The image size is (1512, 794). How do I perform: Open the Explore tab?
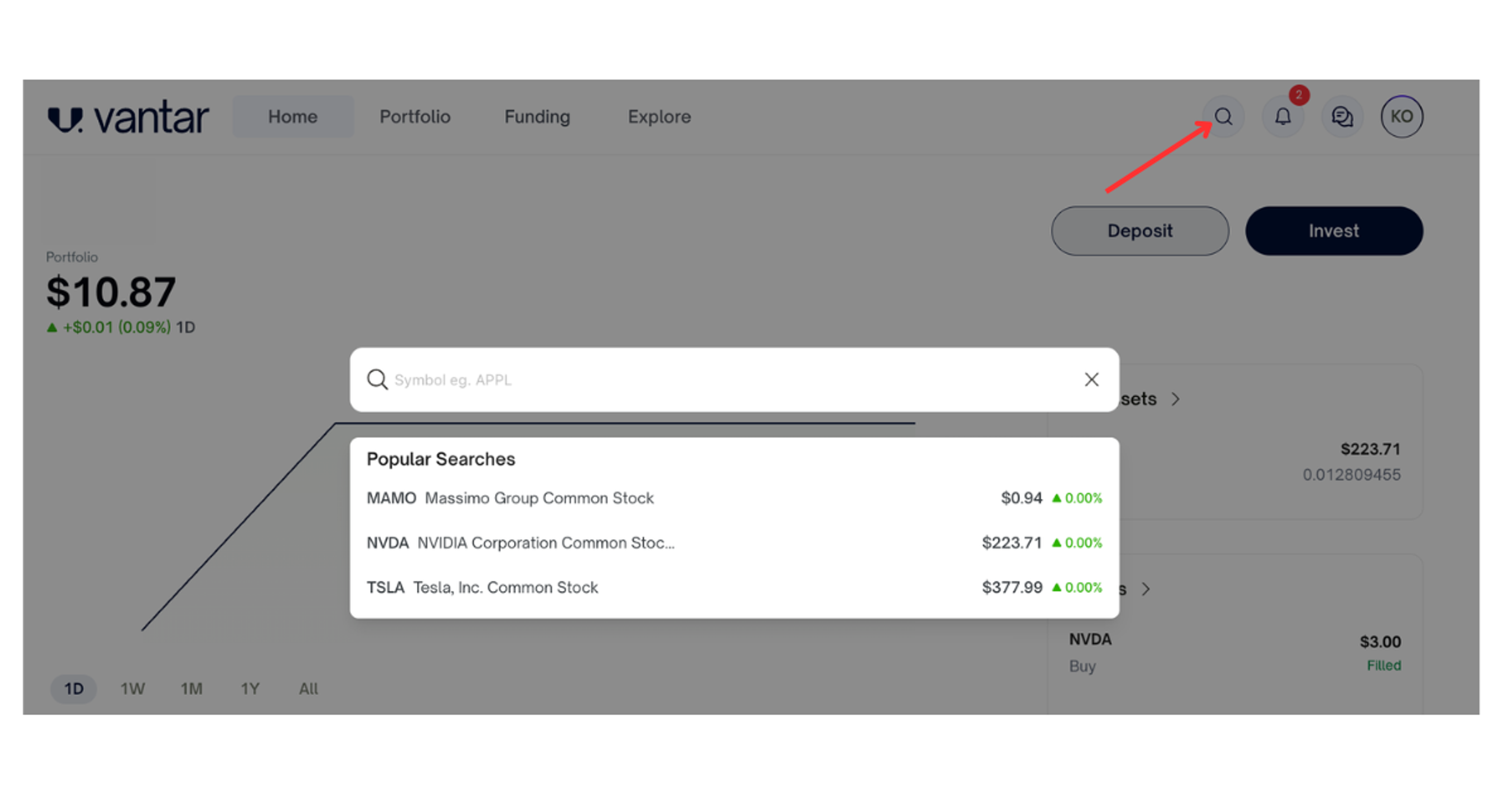click(659, 116)
